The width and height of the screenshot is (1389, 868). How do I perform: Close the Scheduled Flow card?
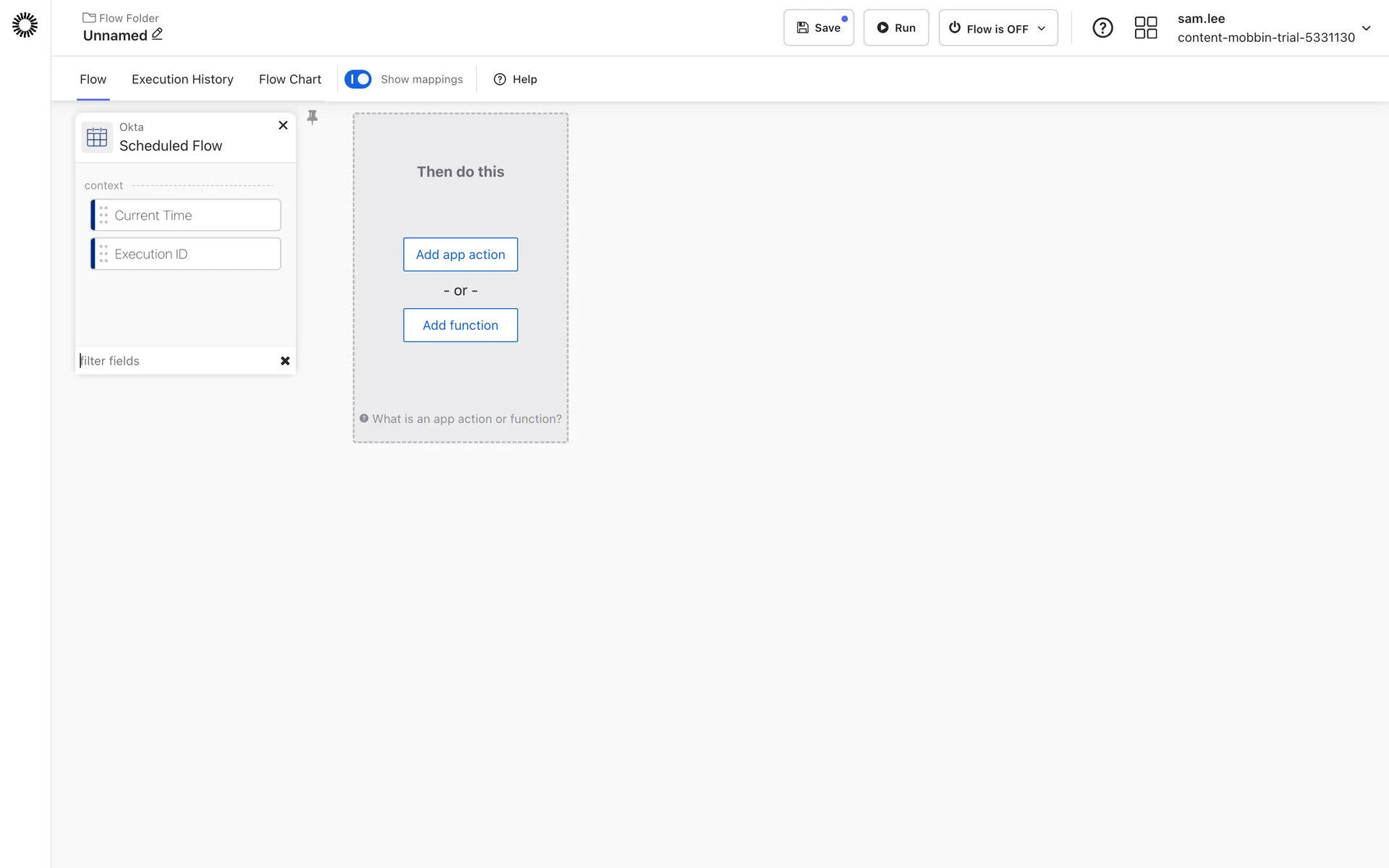click(x=283, y=125)
